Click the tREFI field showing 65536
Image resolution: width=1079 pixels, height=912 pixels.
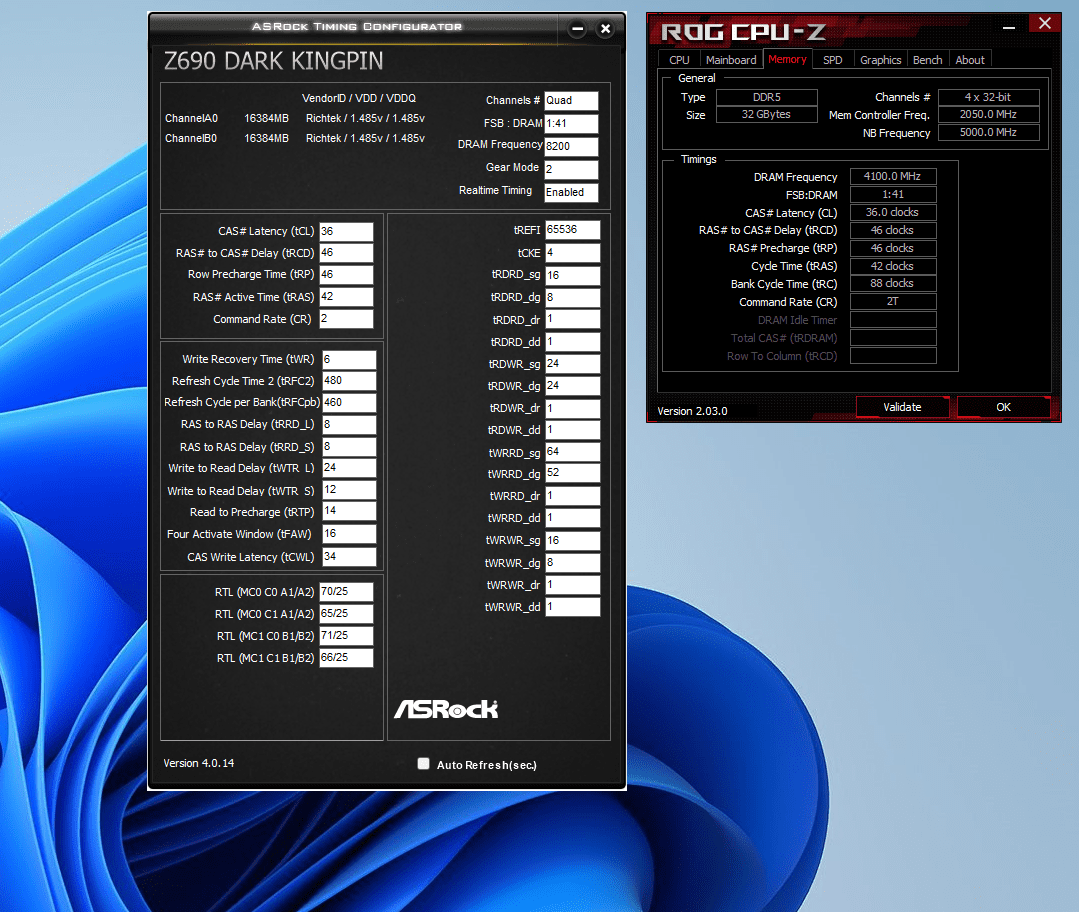tap(573, 230)
